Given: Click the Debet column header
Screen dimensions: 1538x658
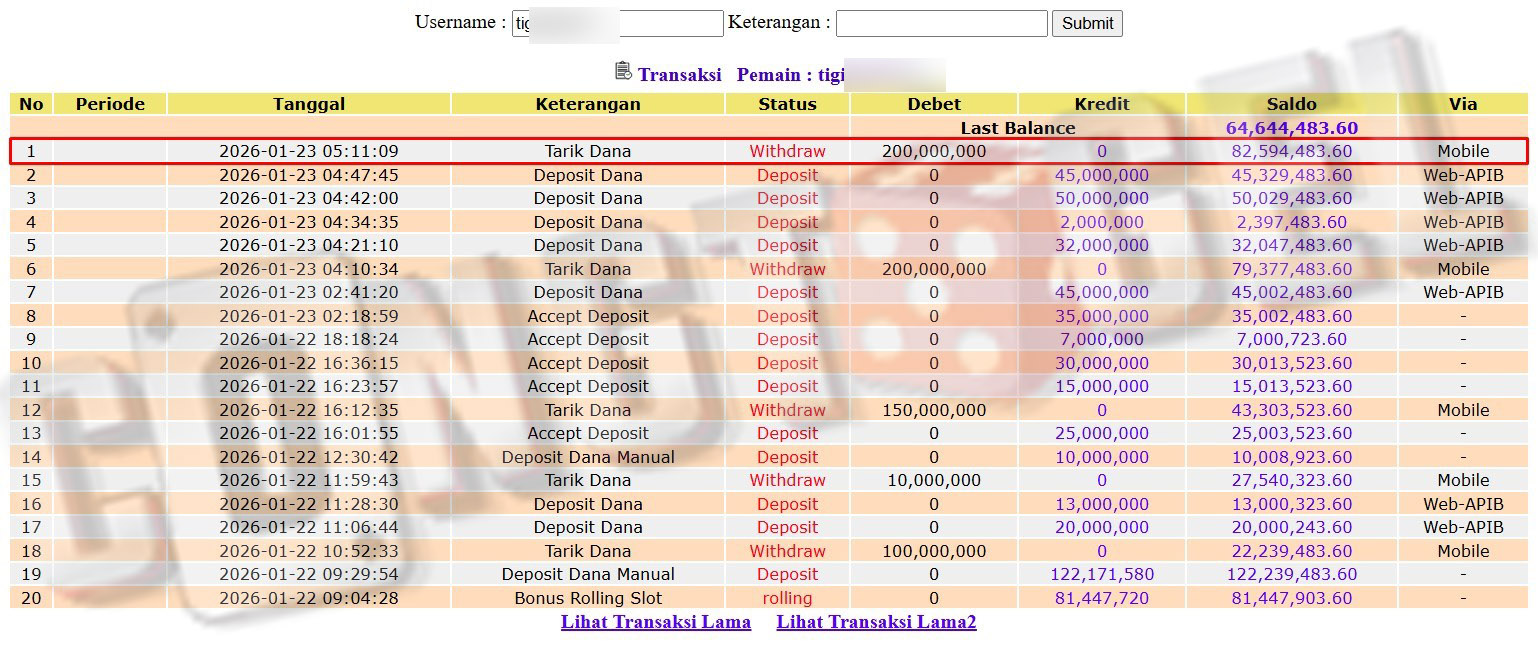Looking at the screenshot, I should 934,104.
